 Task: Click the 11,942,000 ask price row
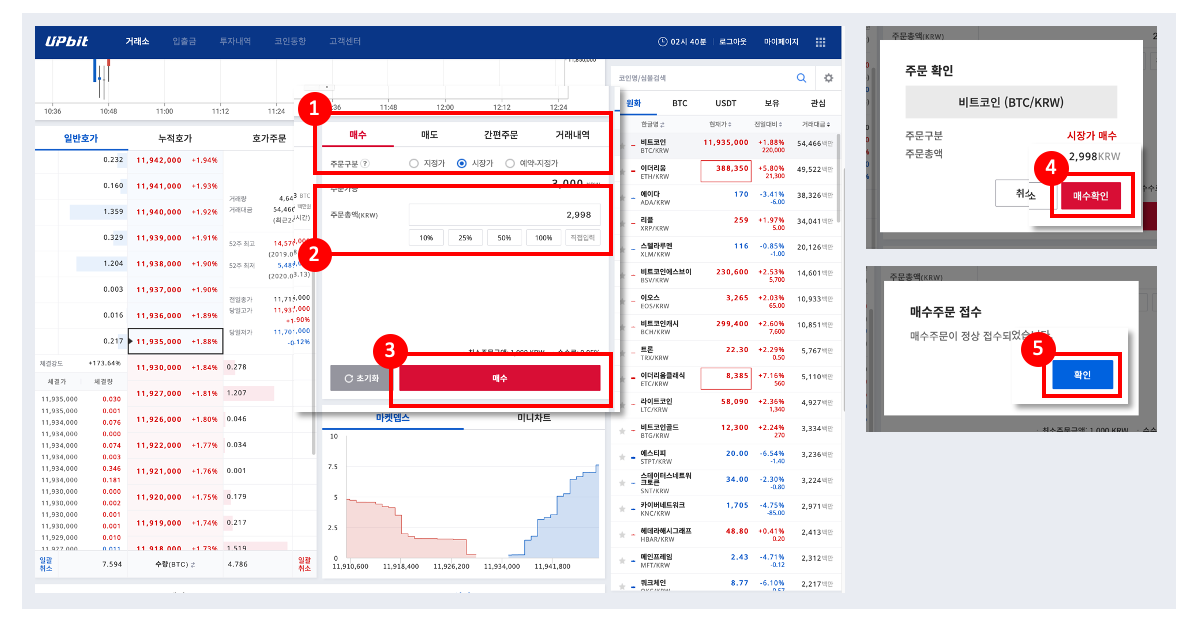pos(176,161)
